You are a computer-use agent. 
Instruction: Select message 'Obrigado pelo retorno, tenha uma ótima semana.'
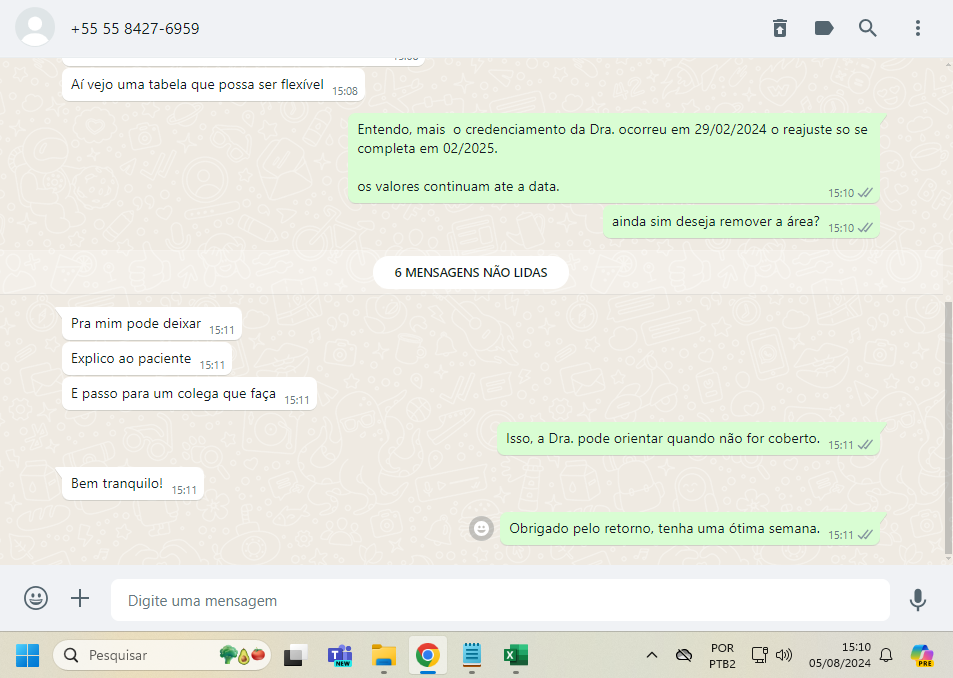(690, 529)
